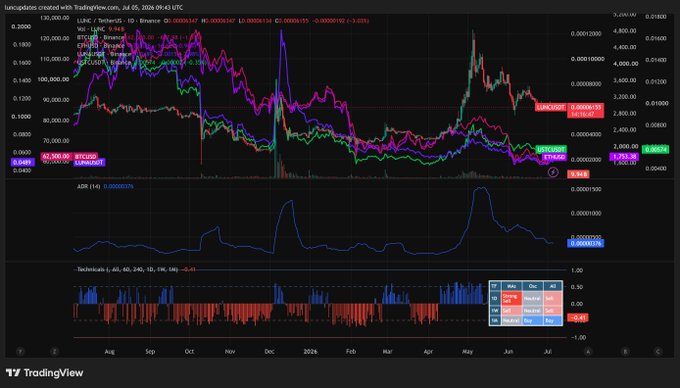Click the 1D row label in ratings table
680x388 pixels.
[494, 298]
